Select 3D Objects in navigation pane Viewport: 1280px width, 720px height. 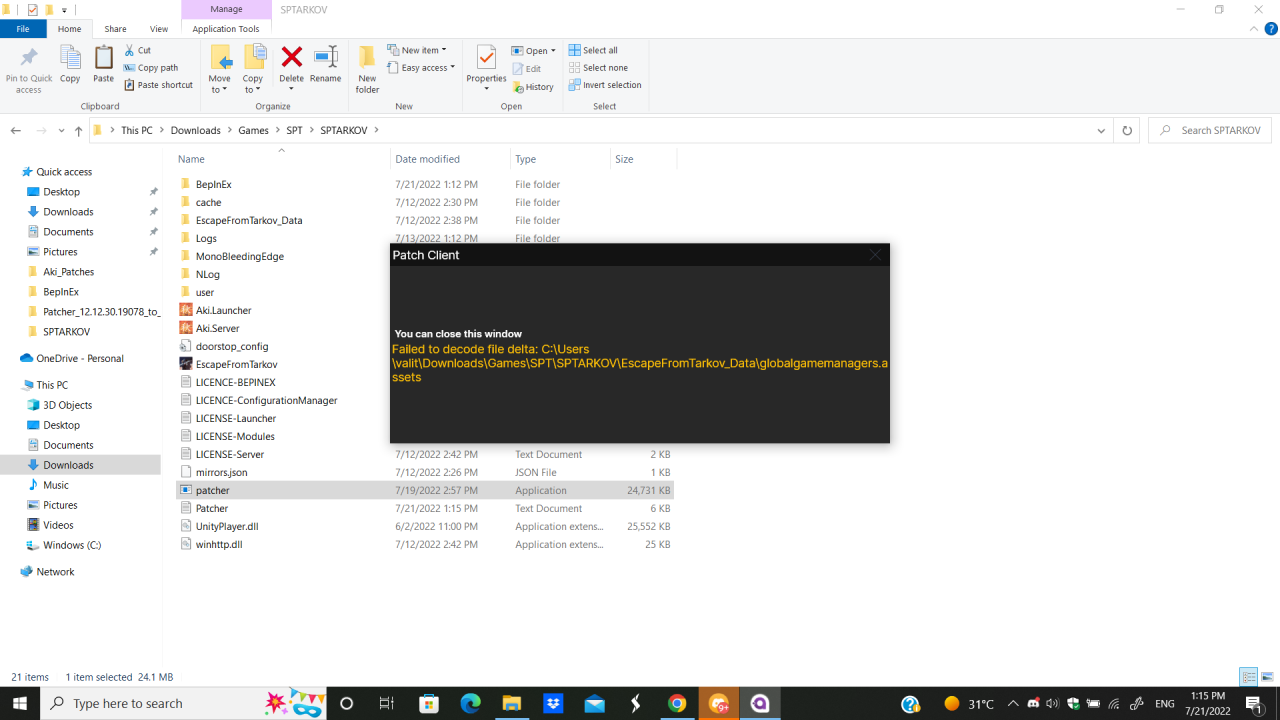(x=67, y=405)
